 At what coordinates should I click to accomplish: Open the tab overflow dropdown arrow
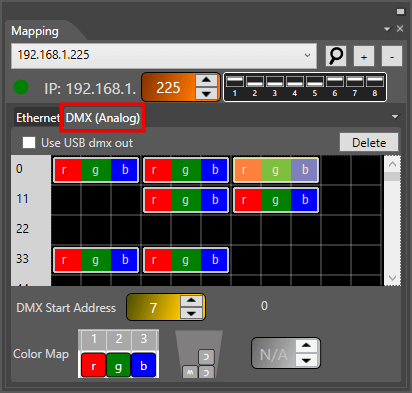395,117
